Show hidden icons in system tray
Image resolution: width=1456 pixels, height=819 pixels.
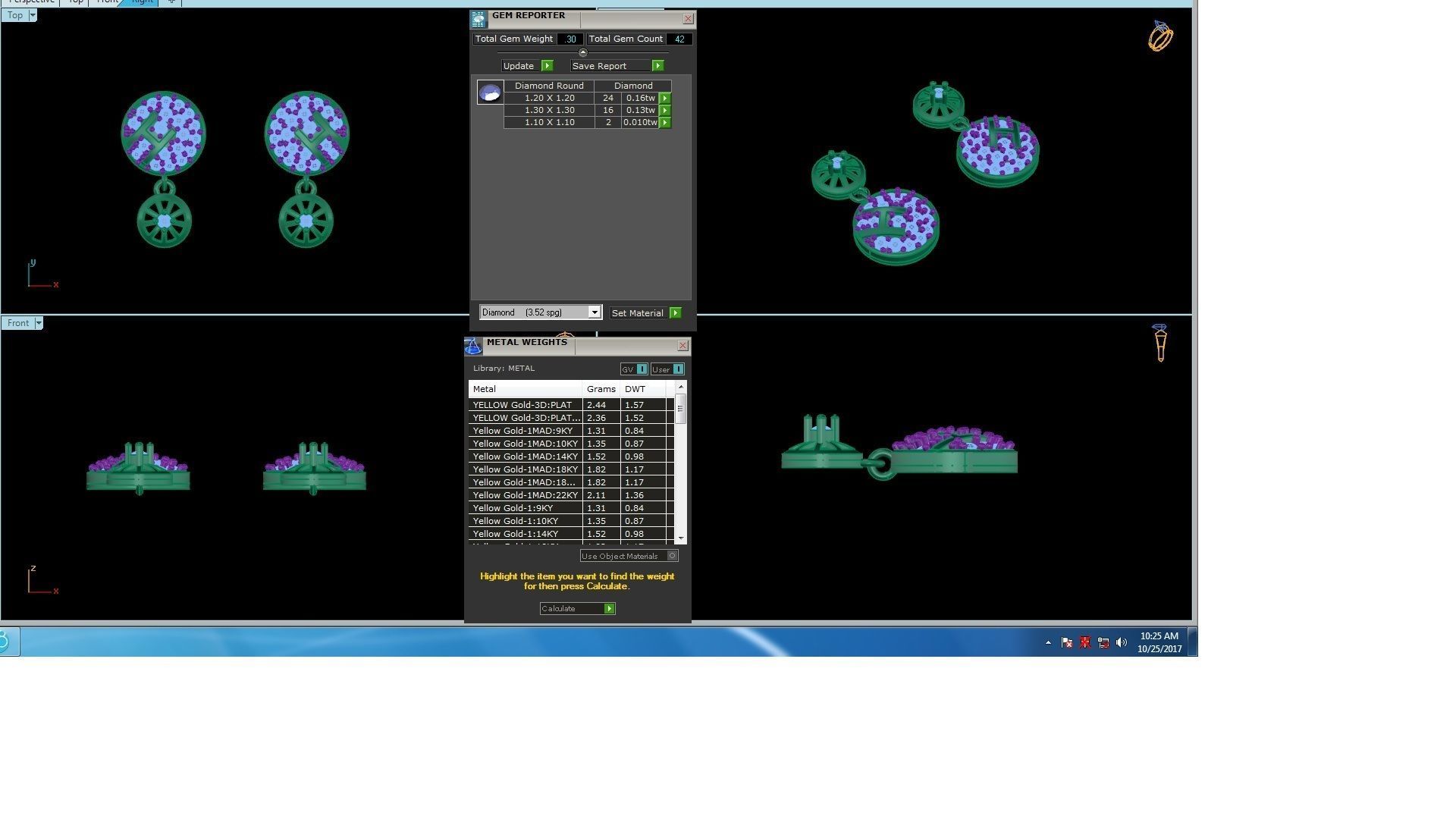1048,643
